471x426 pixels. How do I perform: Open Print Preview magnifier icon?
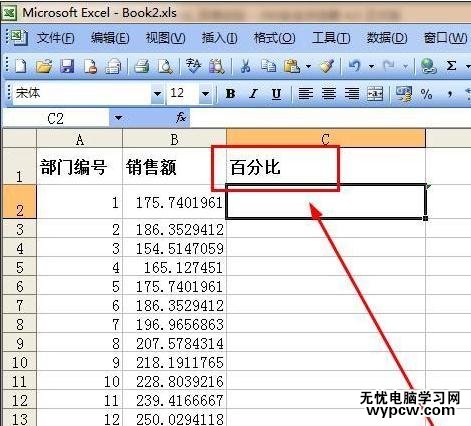click(165, 66)
